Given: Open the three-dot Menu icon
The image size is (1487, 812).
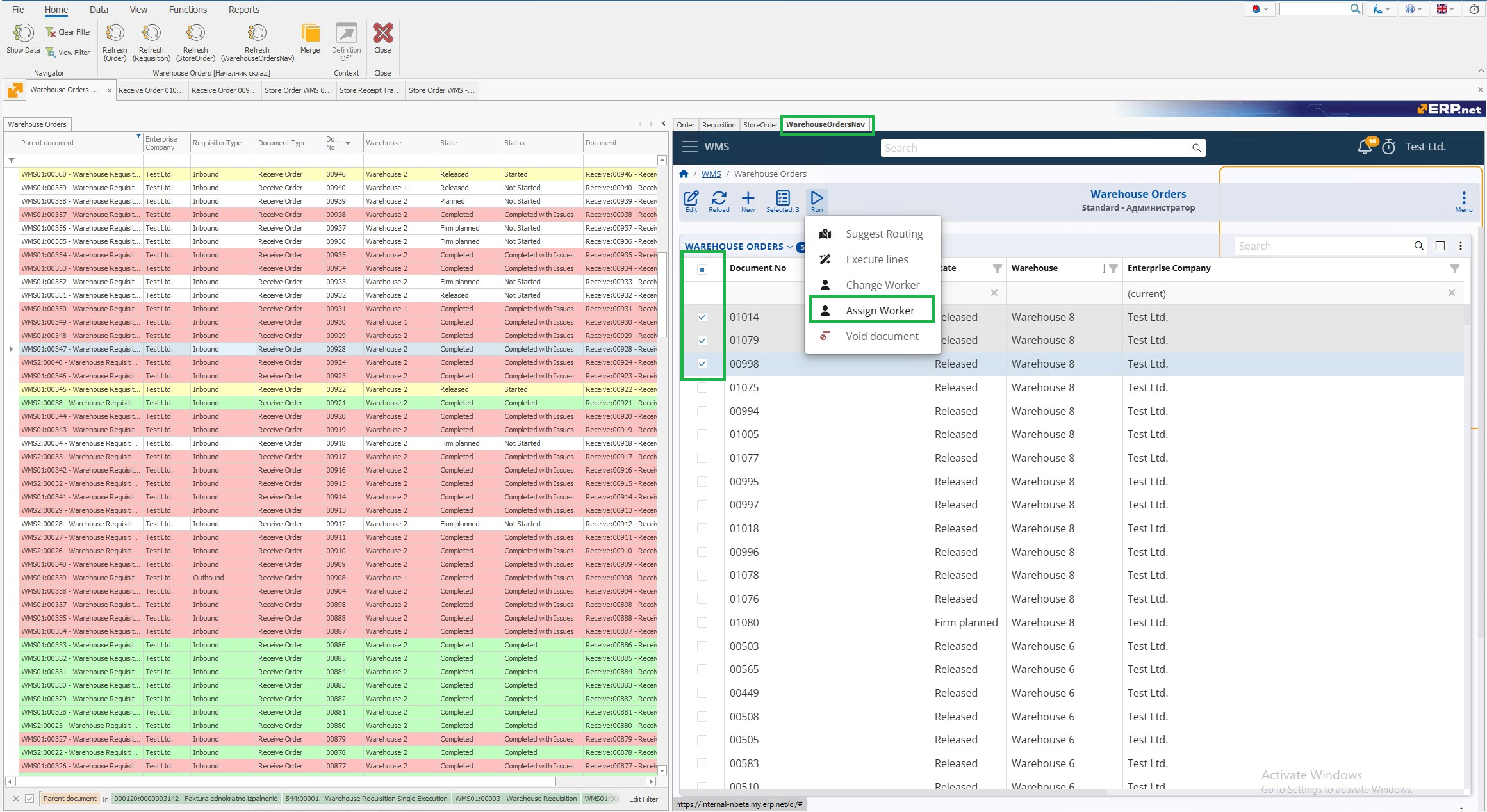Looking at the screenshot, I should pyautogui.click(x=1463, y=201).
